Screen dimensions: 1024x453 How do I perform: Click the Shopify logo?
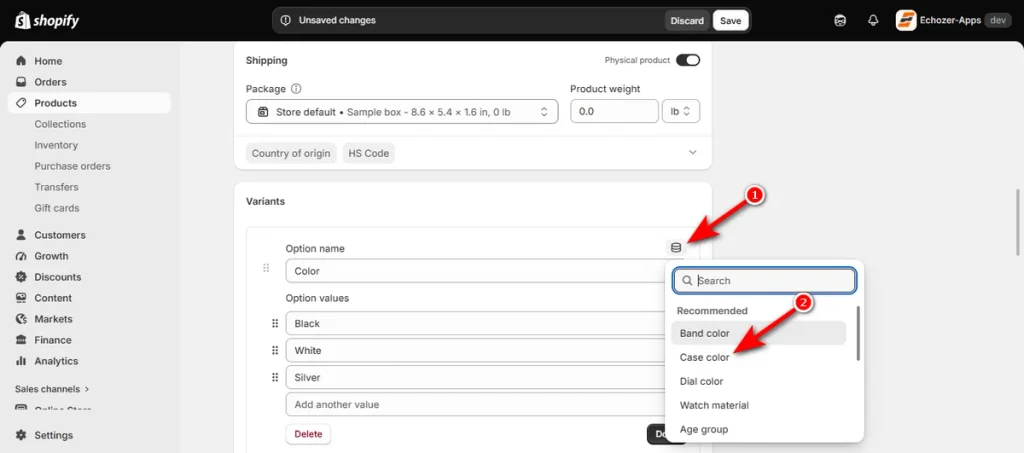coord(47,21)
